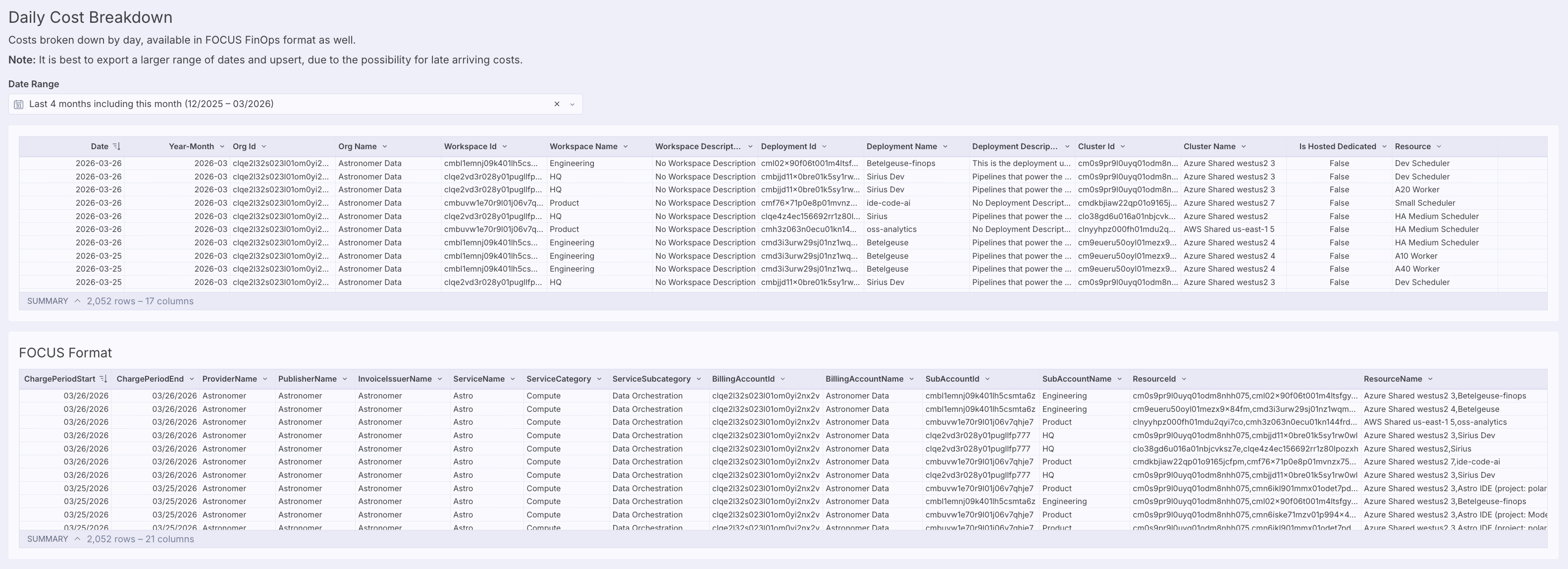
Task: Open the ResourceName column menu chevron
Action: point(1431,378)
